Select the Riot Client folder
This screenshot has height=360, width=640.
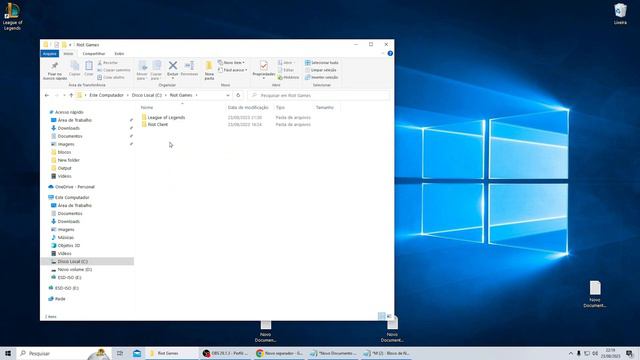tap(158, 124)
